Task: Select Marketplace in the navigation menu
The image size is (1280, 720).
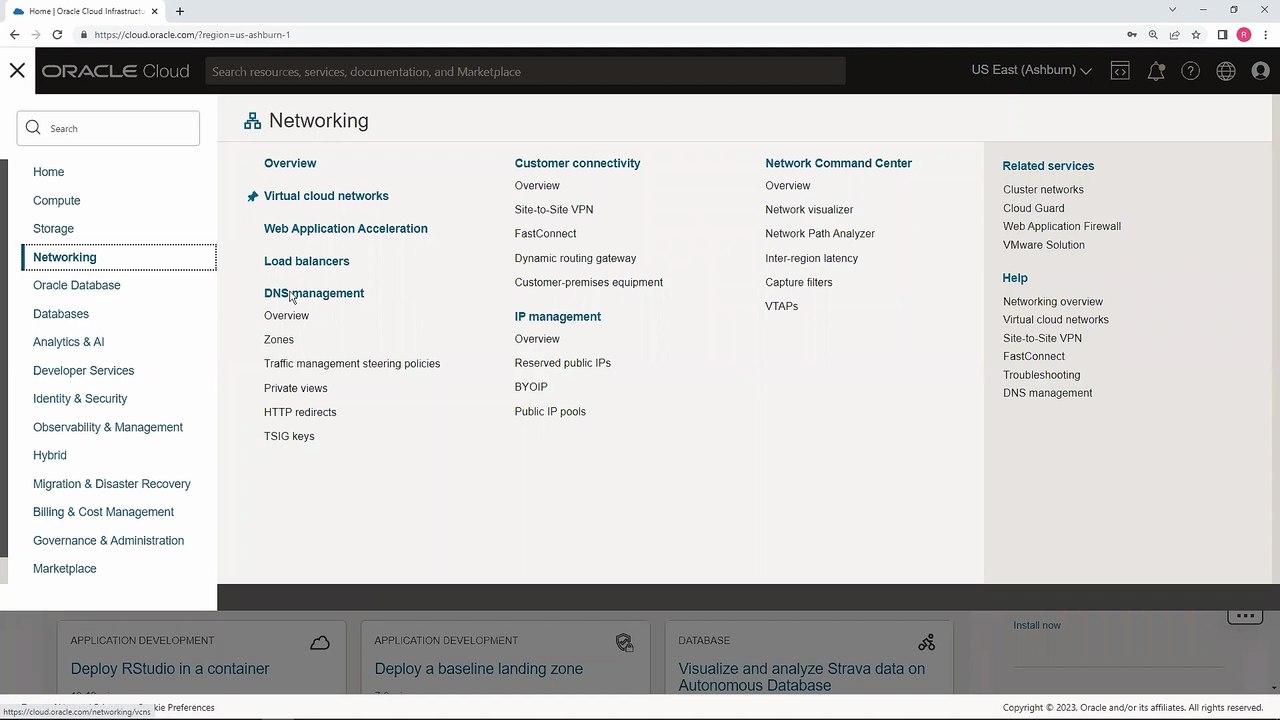Action: click(x=64, y=568)
